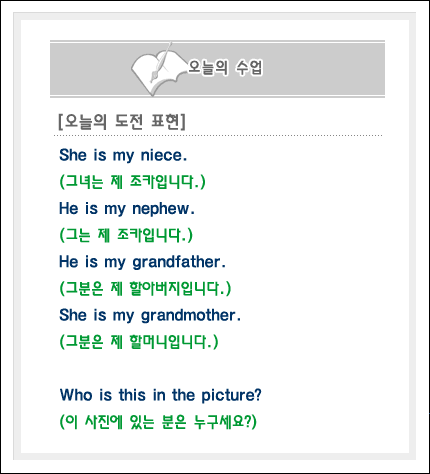Select the sentence 'She is my niece.'
Image resolution: width=430 pixels, height=474 pixels.
pos(123,155)
